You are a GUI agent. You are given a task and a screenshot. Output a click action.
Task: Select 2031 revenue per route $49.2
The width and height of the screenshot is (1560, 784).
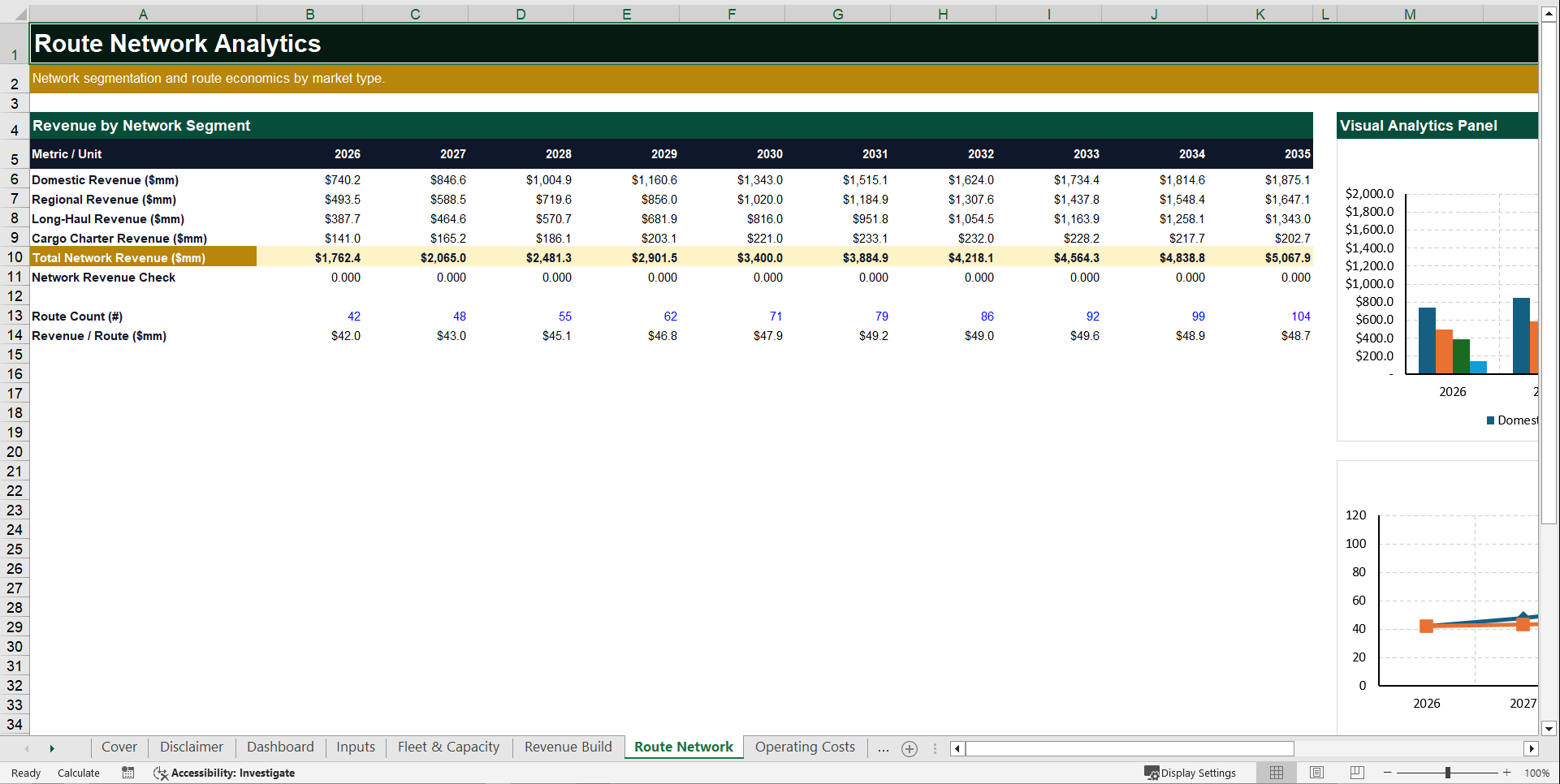838,335
